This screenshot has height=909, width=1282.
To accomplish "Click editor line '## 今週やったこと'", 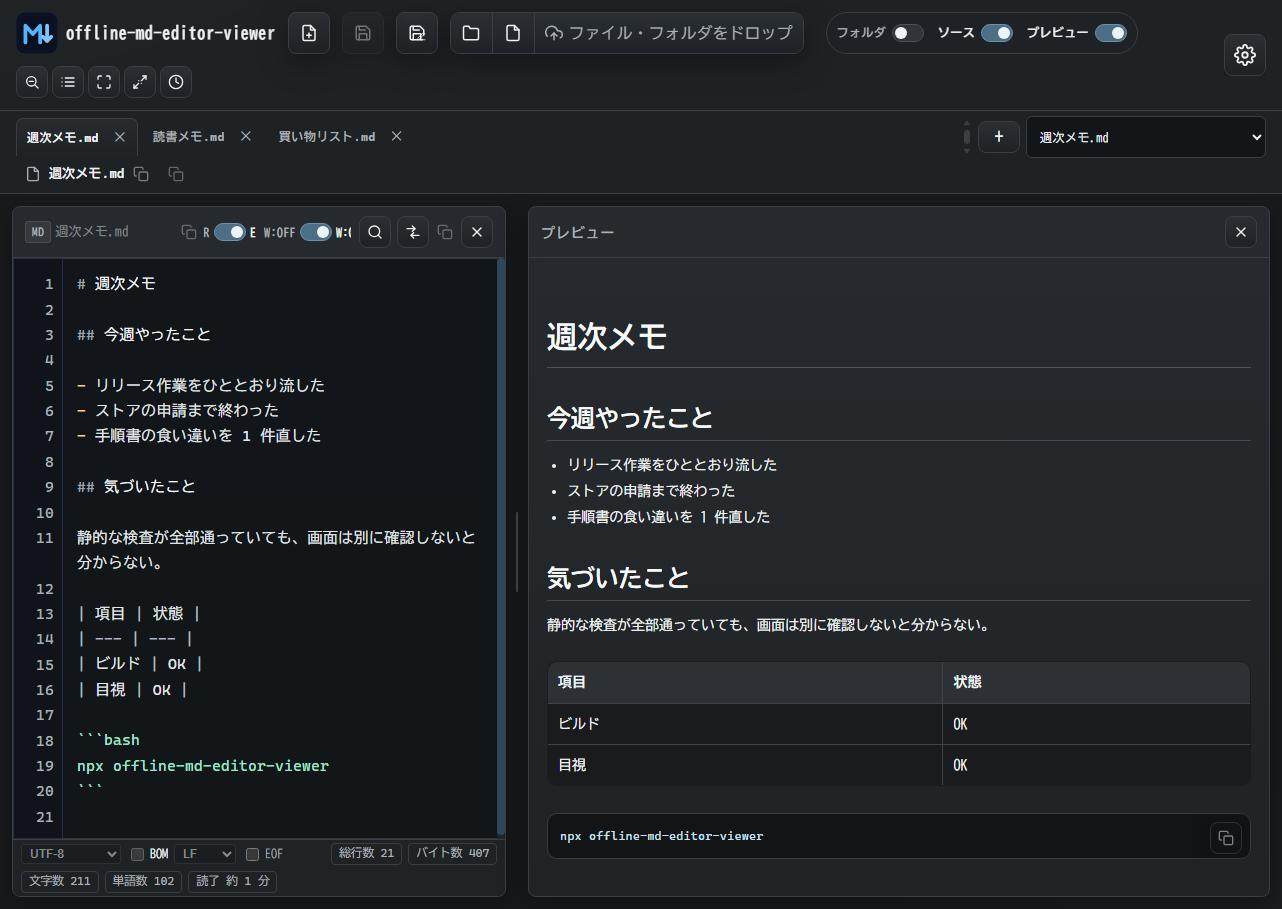I will (x=144, y=334).
